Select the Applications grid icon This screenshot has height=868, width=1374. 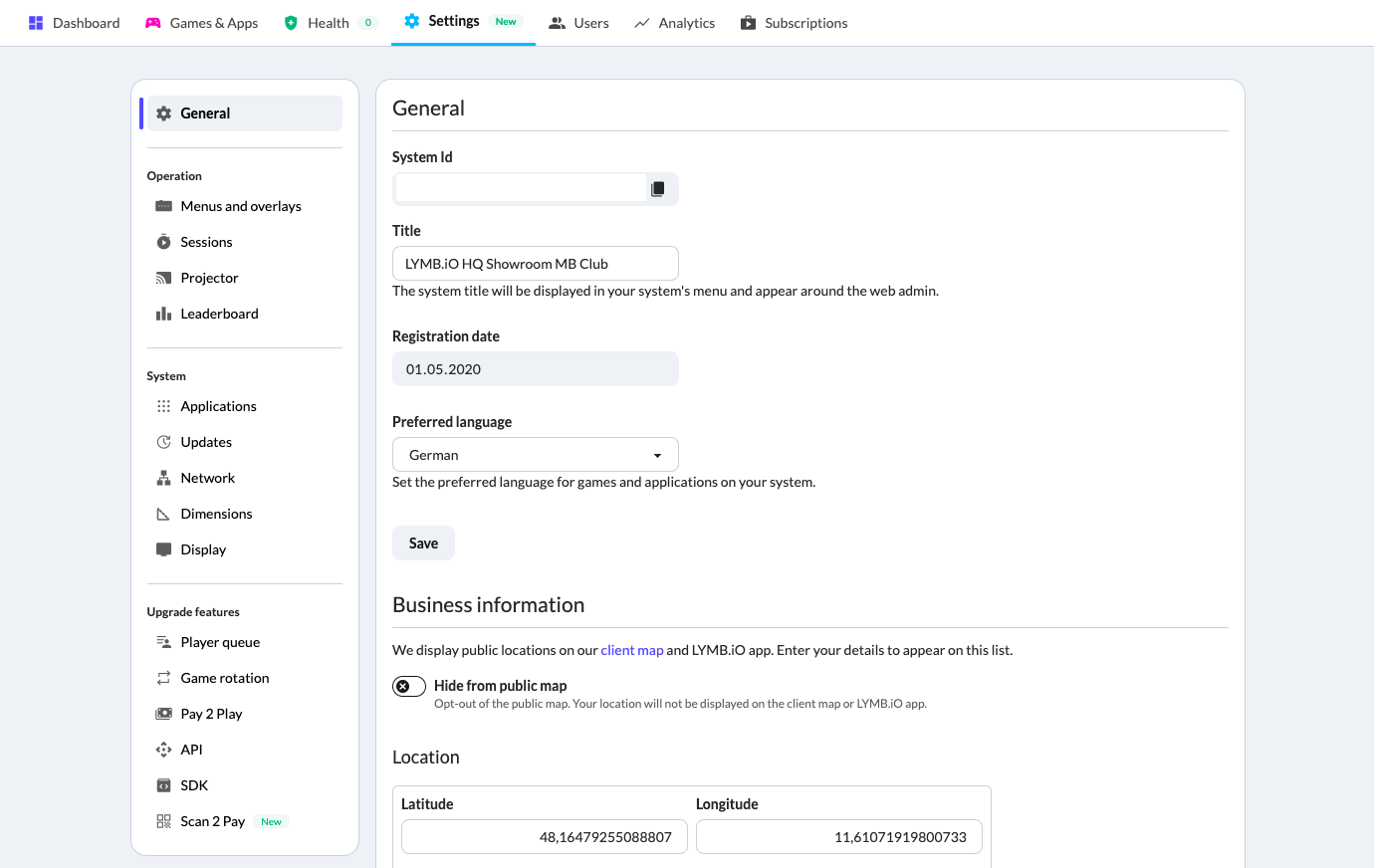click(163, 406)
